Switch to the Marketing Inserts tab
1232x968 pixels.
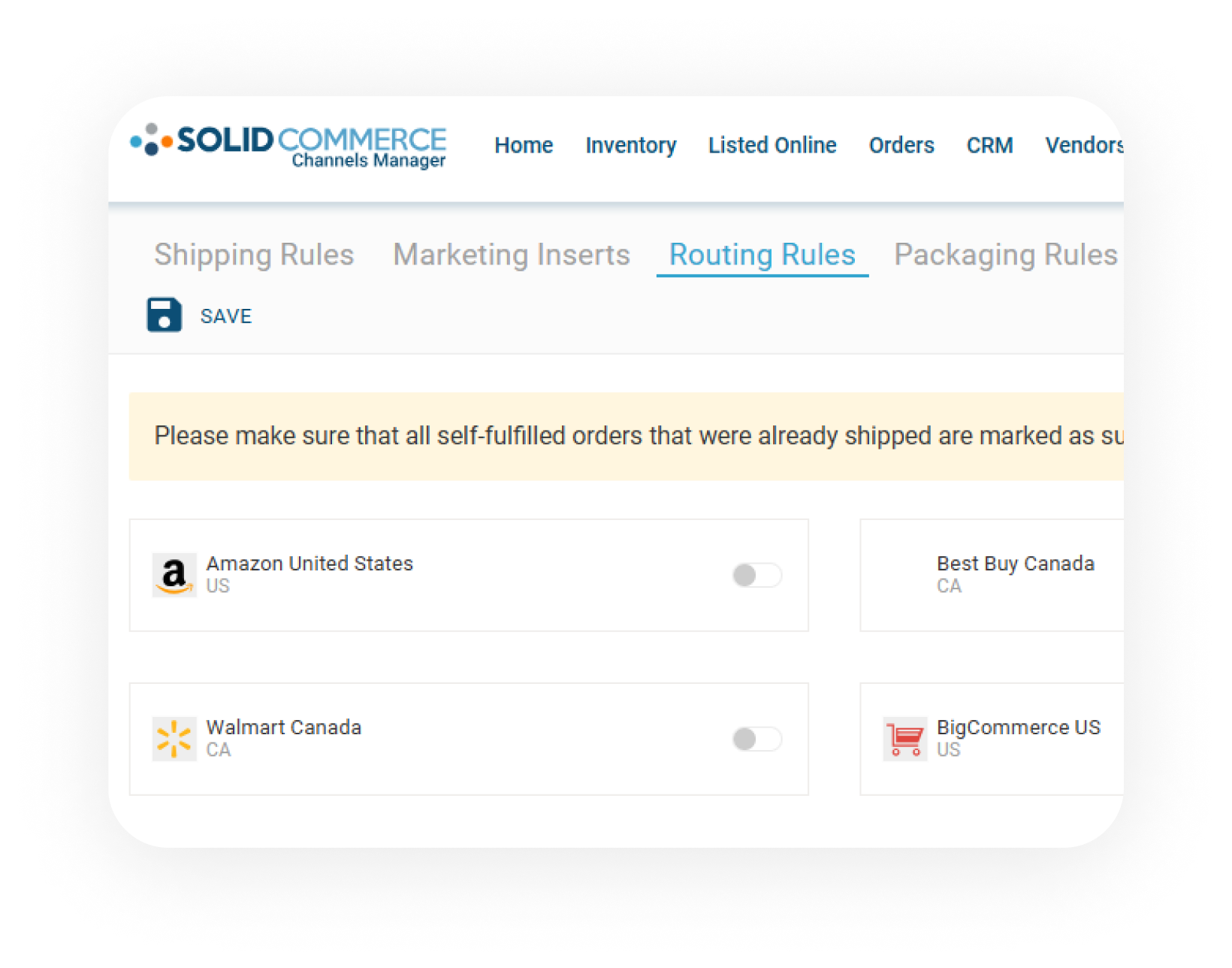point(512,255)
